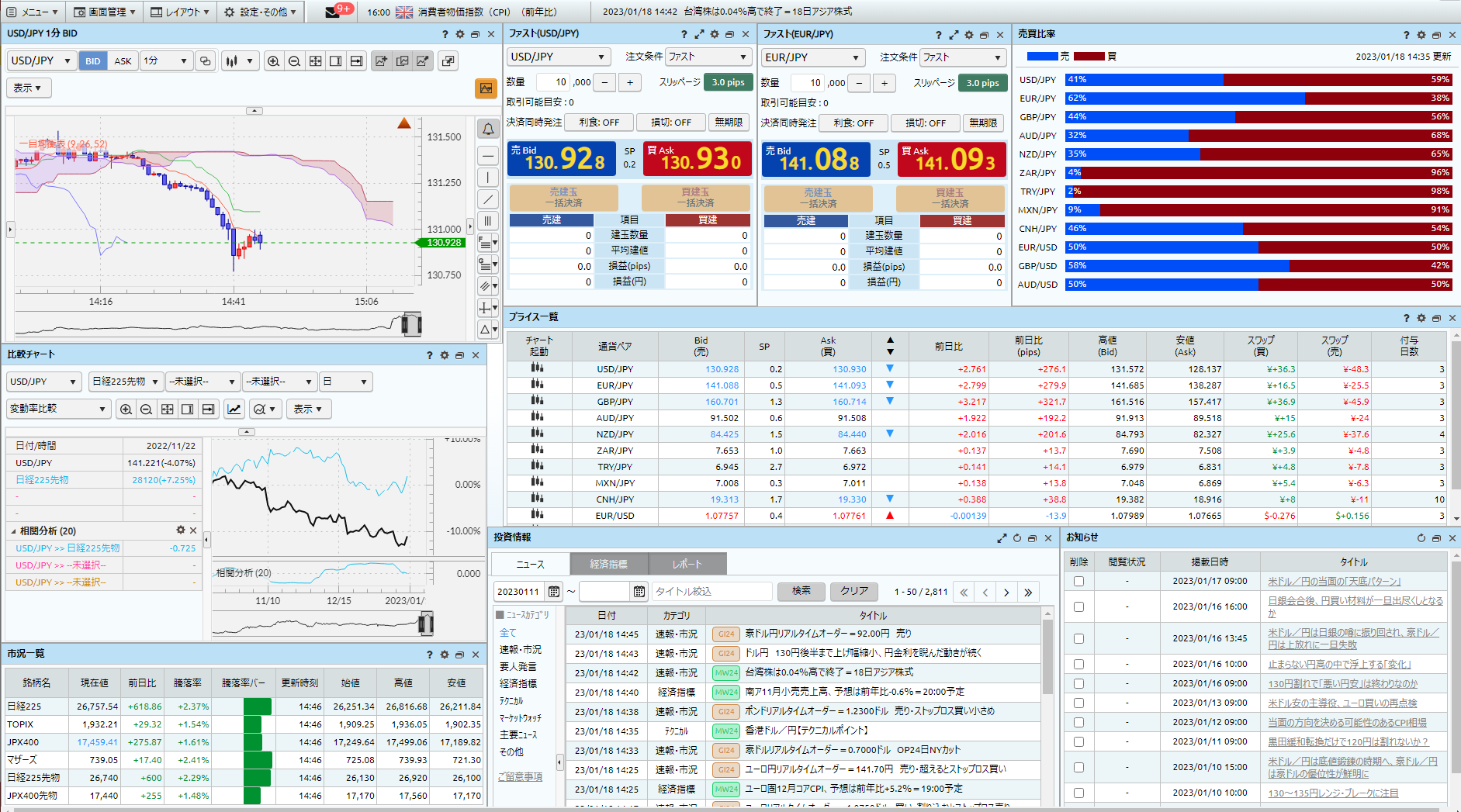Image resolution: width=1461 pixels, height=812 pixels.
Task: Check notice box for 2023/01/11 09:00
Action: click(x=1078, y=741)
